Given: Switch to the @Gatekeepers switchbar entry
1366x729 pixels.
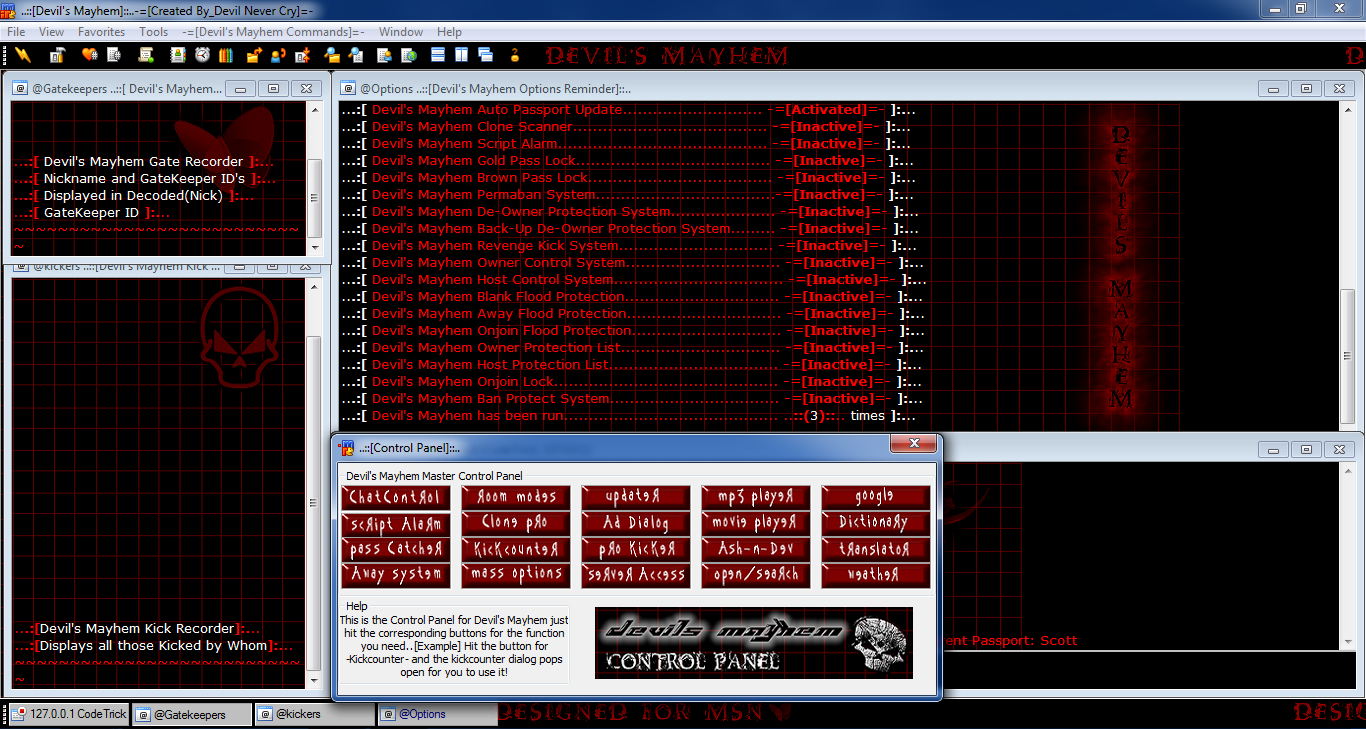Looking at the screenshot, I should coord(192,714).
